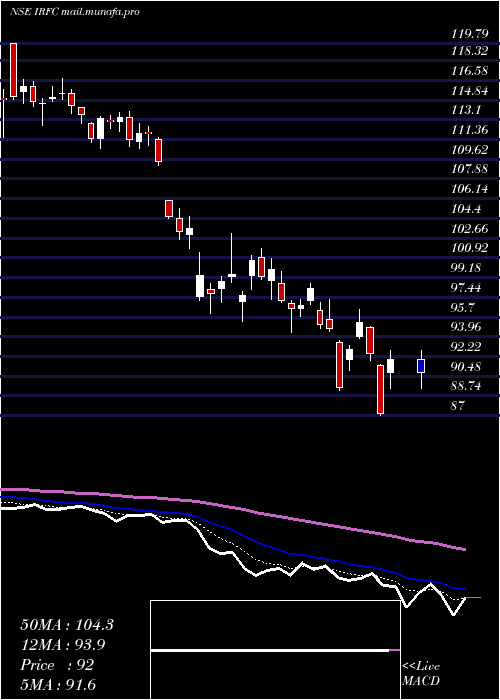Click the <<Live MACD label

421,673
